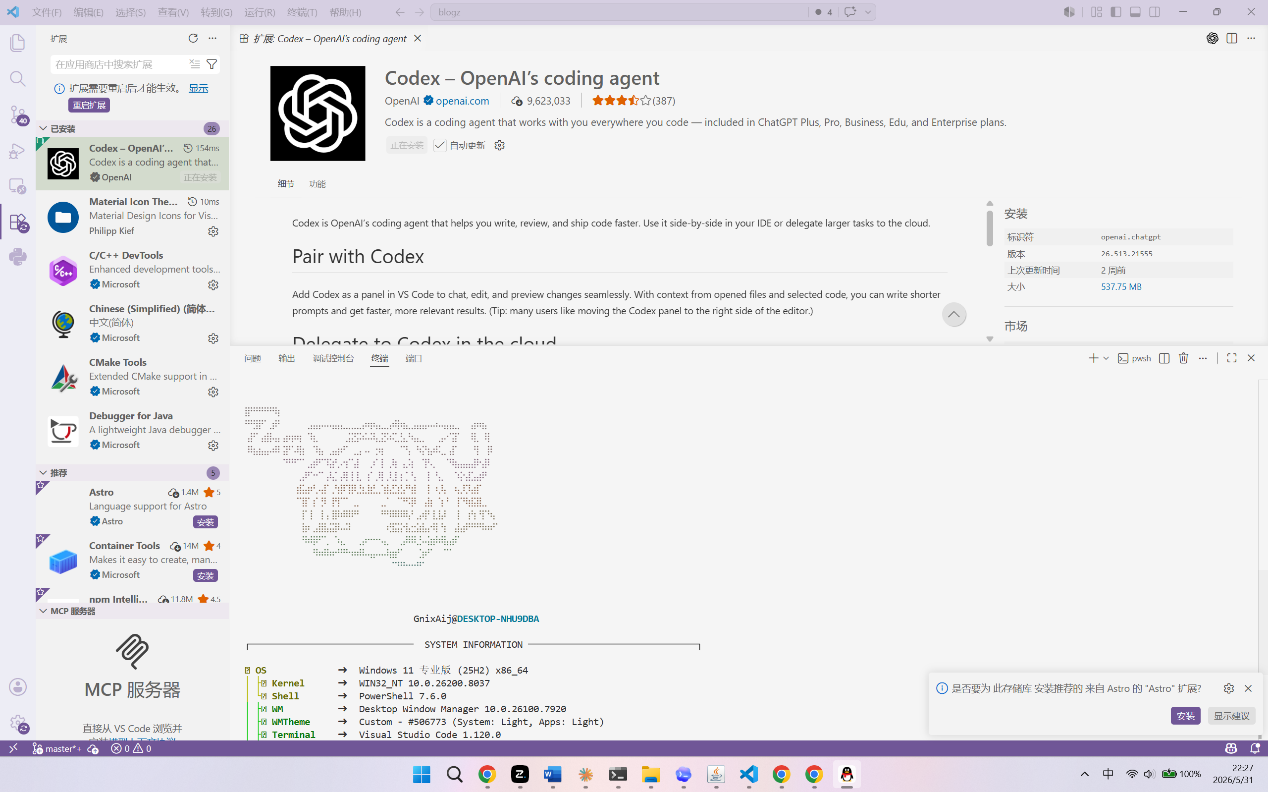Open manage gear for C/C++ DevTools
The image size is (1268, 792).
coord(213,284)
